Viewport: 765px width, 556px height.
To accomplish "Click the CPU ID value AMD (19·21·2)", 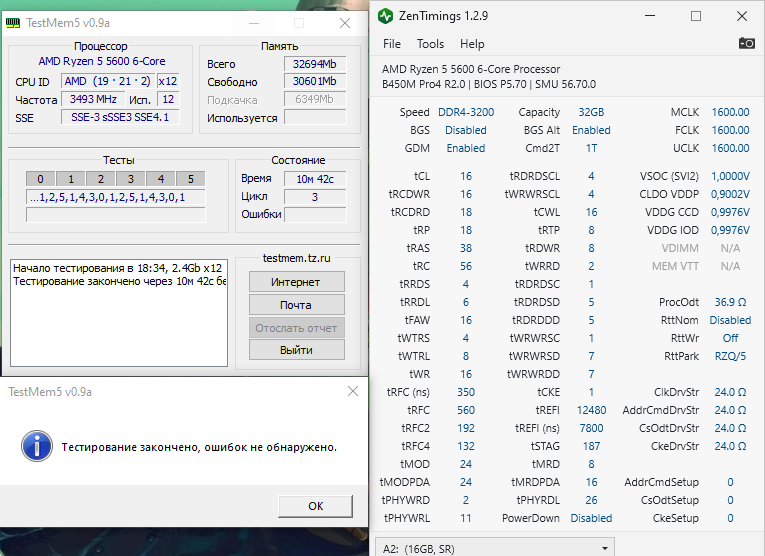I will [x=108, y=81].
